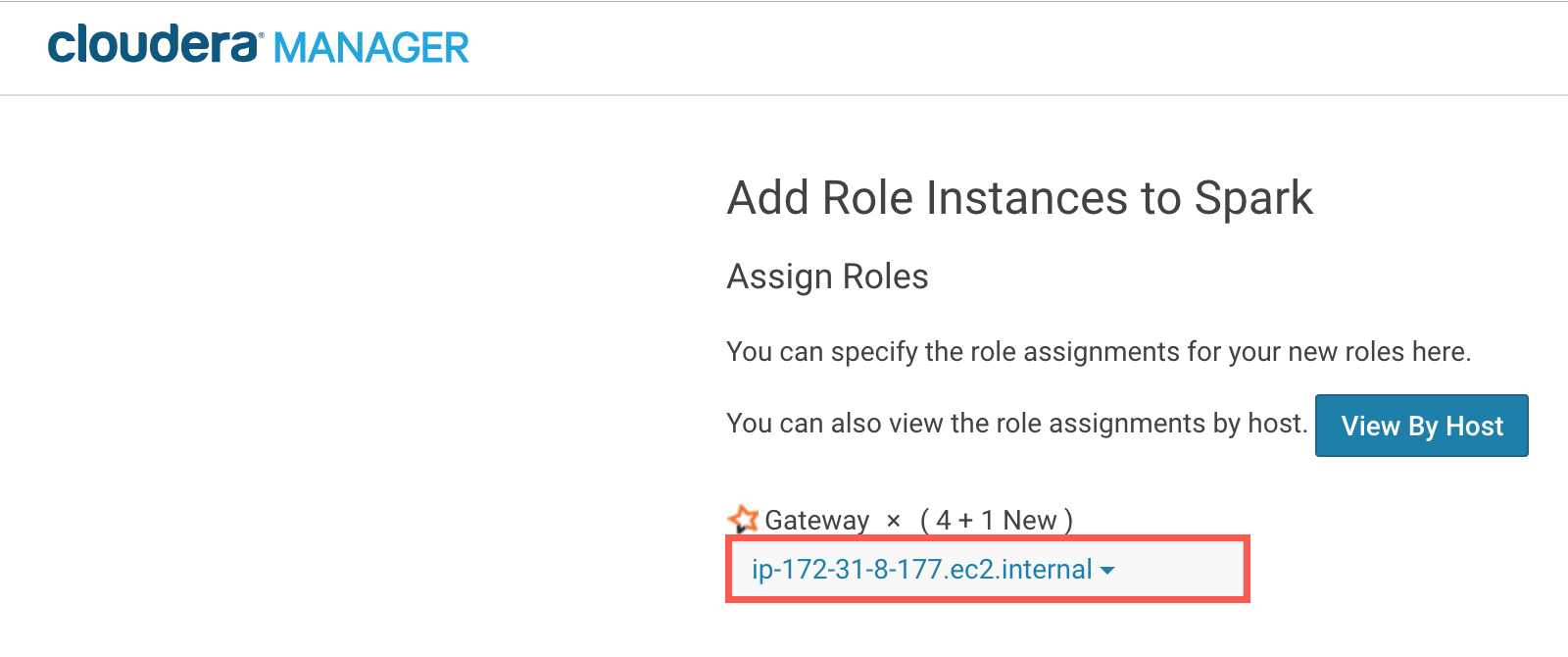Click the cloudera wordmark in the header
This screenshot has height=657, width=1568.
pos(157,46)
